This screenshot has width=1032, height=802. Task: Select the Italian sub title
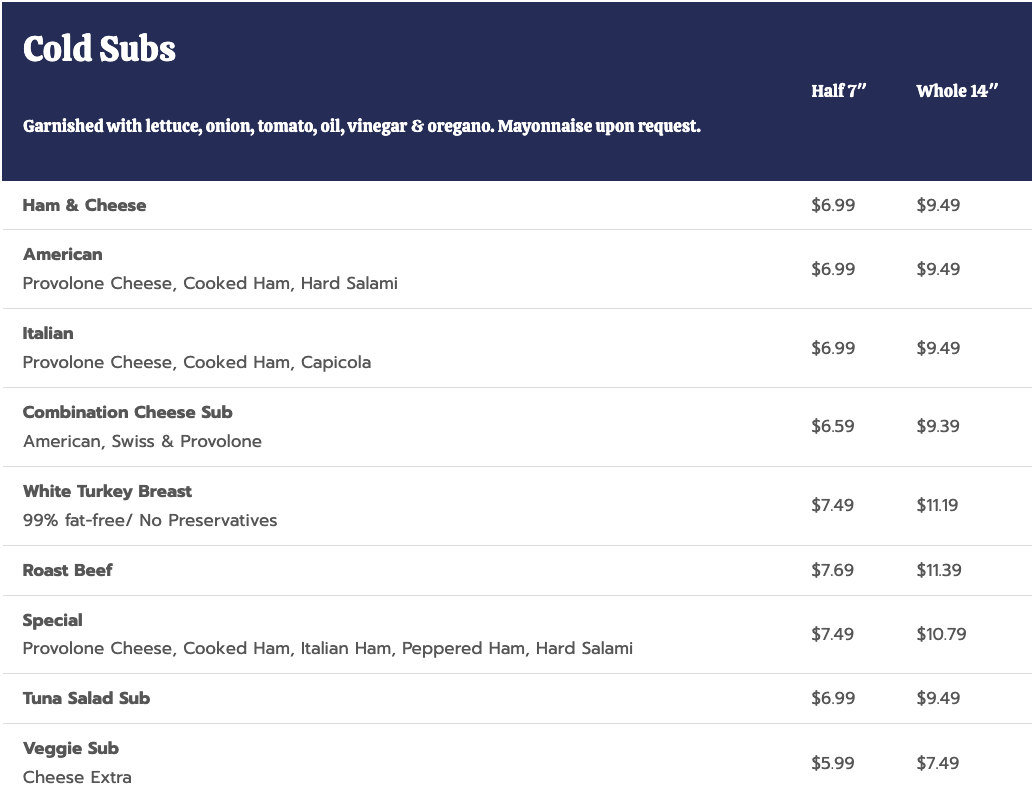(x=48, y=334)
